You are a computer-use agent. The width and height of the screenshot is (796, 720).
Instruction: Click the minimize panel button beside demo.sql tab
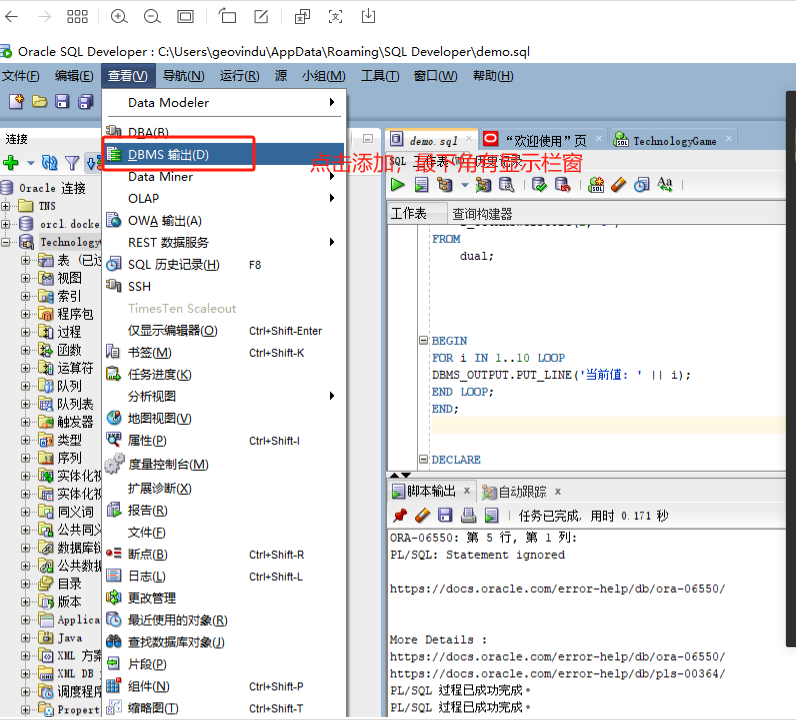pos(368,138)
